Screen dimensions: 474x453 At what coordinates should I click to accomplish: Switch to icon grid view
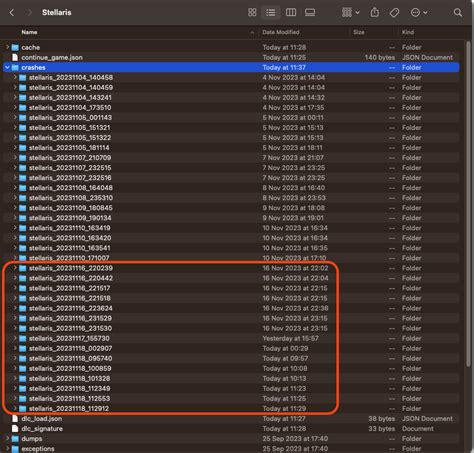(252, 13)
